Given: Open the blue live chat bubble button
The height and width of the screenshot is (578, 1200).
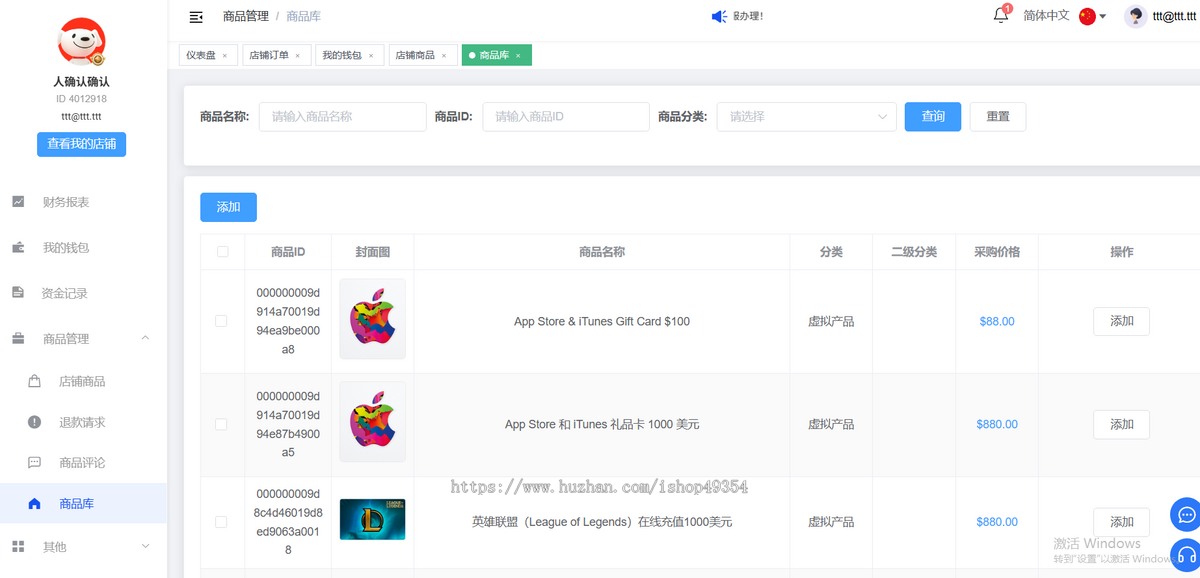Looking at the screenshot, I should click(x=1186, y=515).
